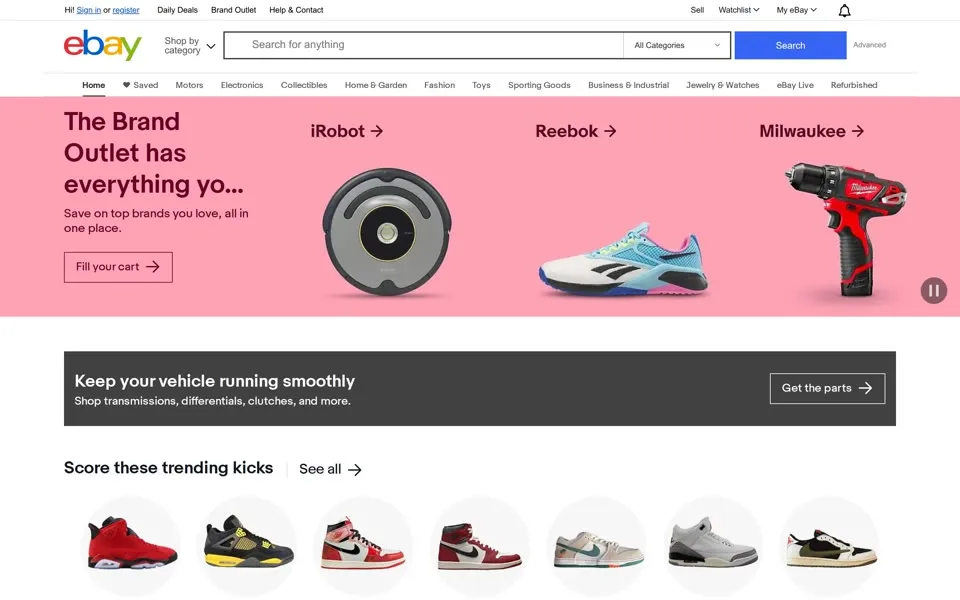Click the Sell link
Image resolution: width=960 pixels, height=600 pixels.
point(697,10)
